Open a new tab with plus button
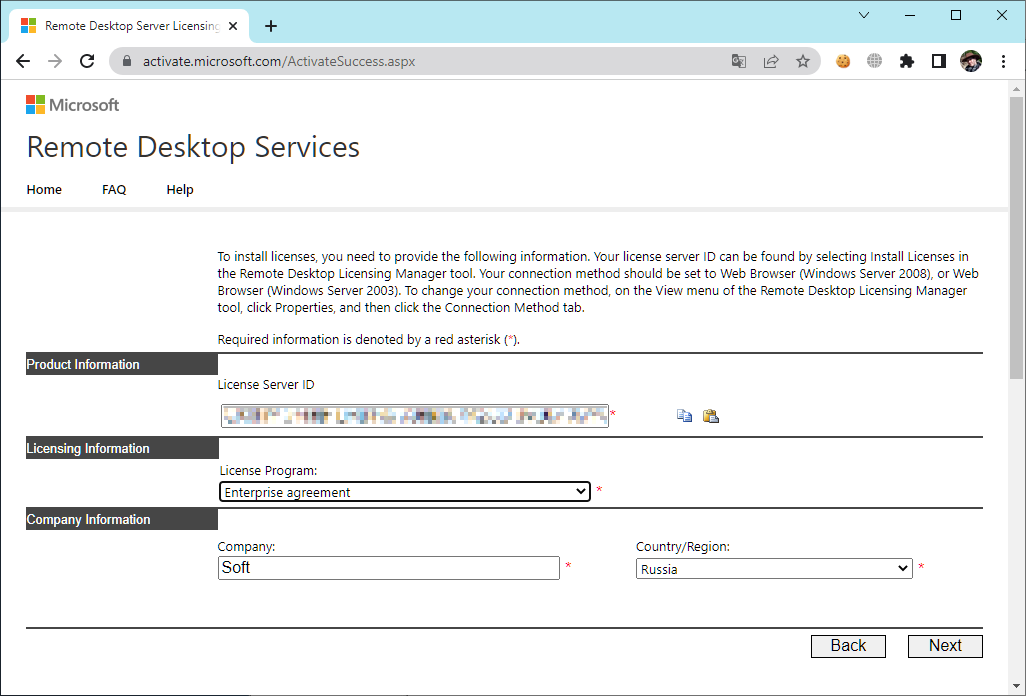 pyautogui.click(x=271, y=26)
